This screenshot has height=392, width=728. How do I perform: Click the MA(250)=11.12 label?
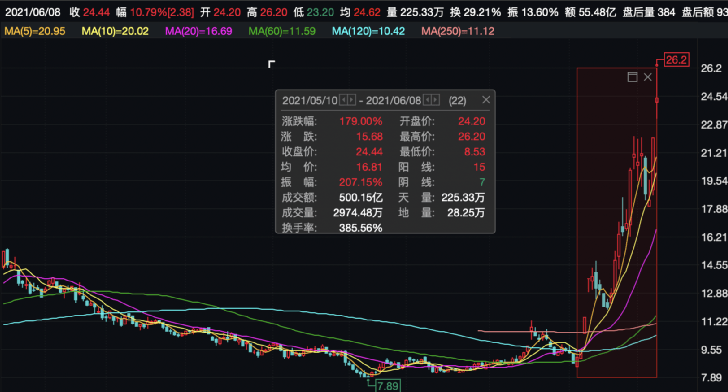458,31
